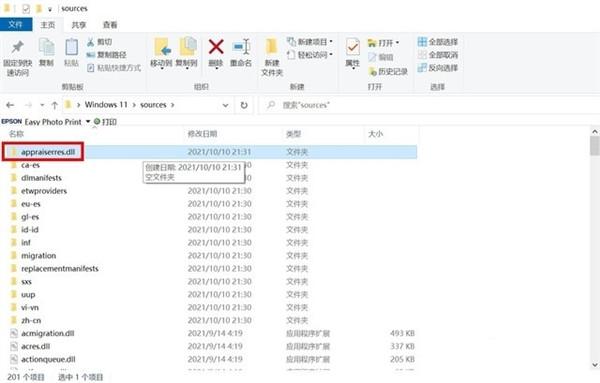Select the ca-es folder
The image size is (600, 383).
point(30,165)
